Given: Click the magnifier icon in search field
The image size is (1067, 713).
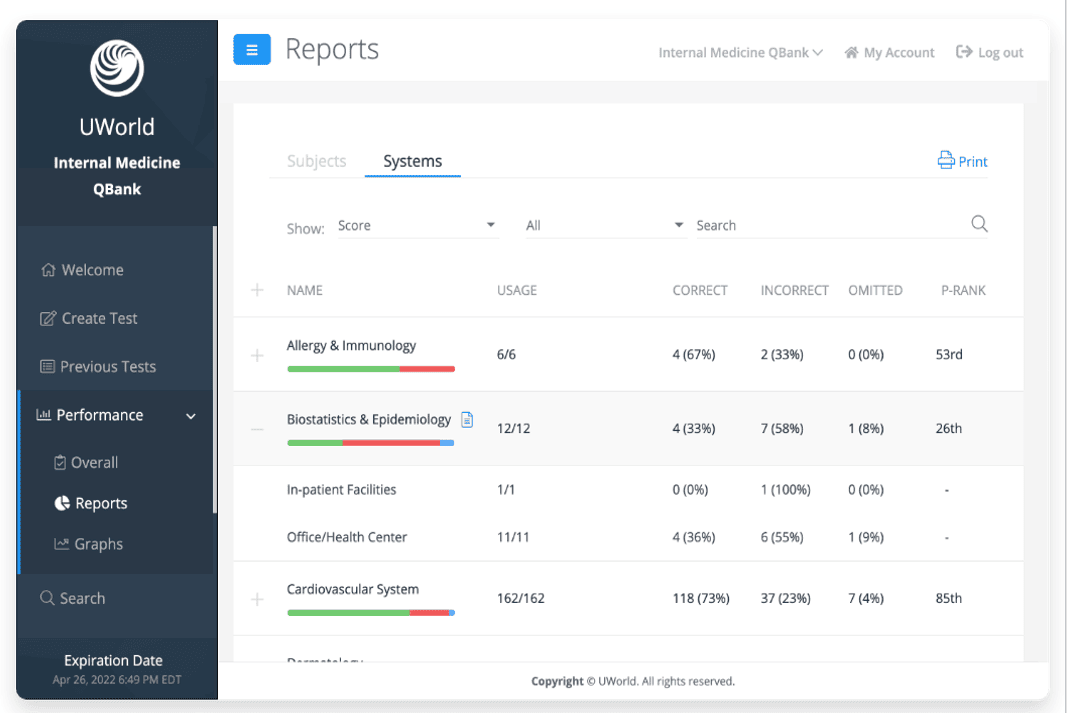Looking at the screenshot, I should 979,224.
